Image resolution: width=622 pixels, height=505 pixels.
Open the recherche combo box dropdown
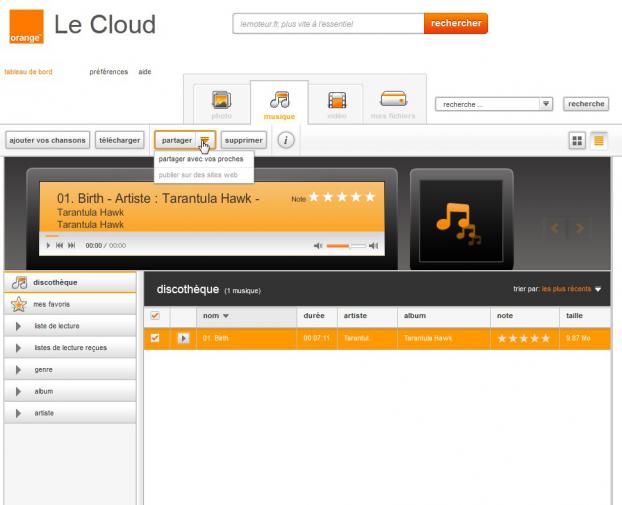546,103
